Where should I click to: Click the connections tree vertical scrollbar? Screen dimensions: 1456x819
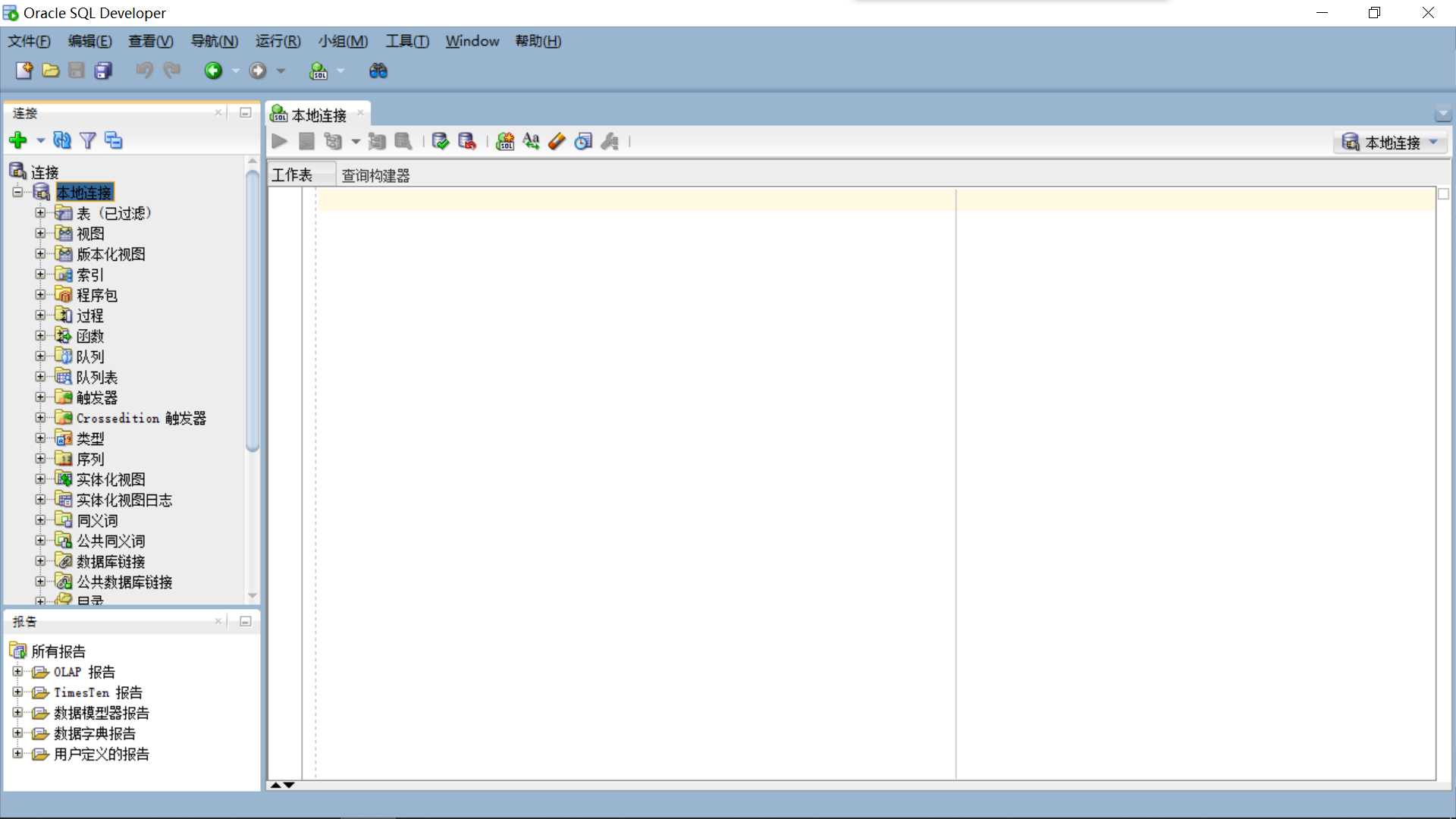(x=253, y=311)
